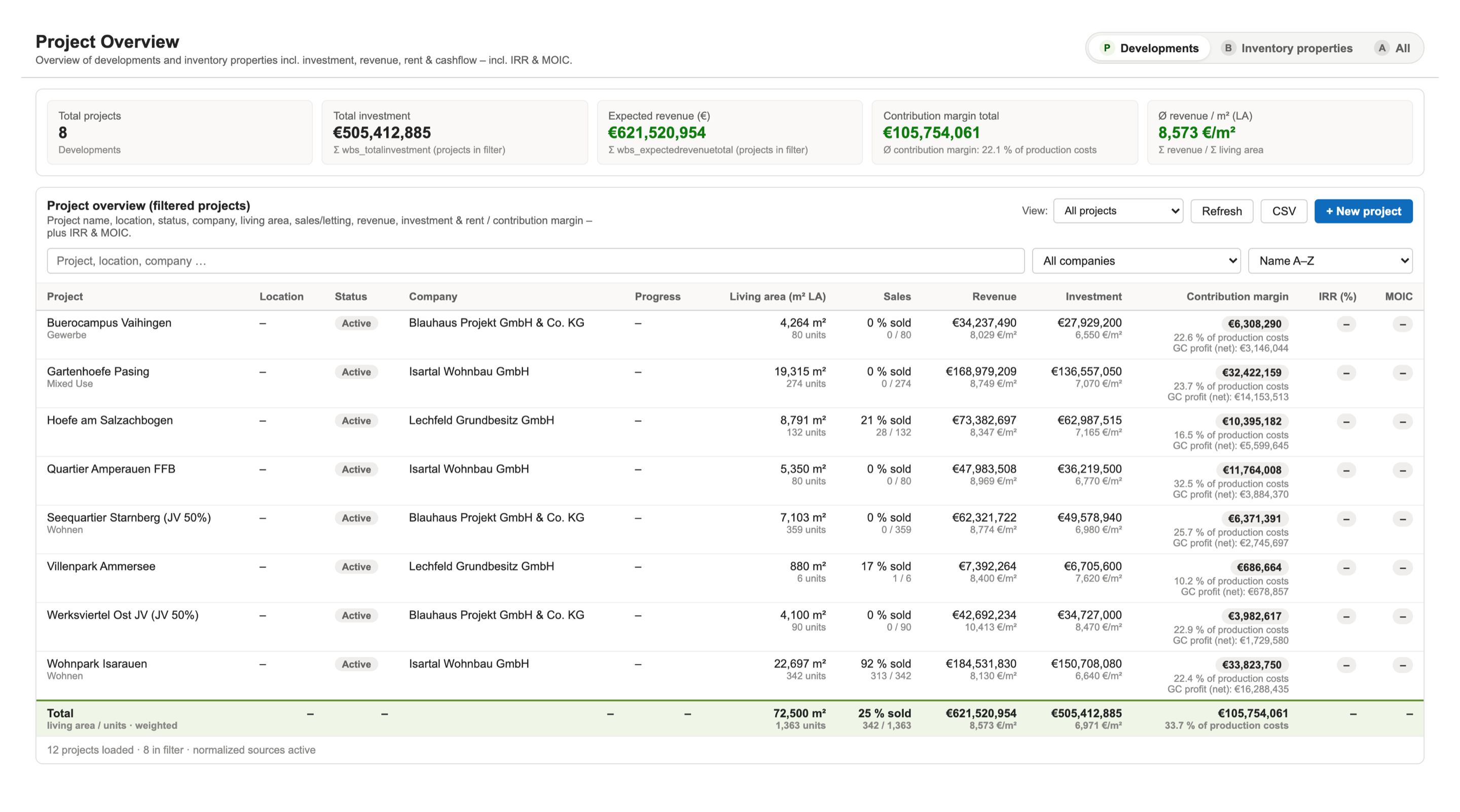Click Active status badge for Buerocampus Vaihingen
The height and width of the screenshot is (812, 1460).
tap(356, 323)
